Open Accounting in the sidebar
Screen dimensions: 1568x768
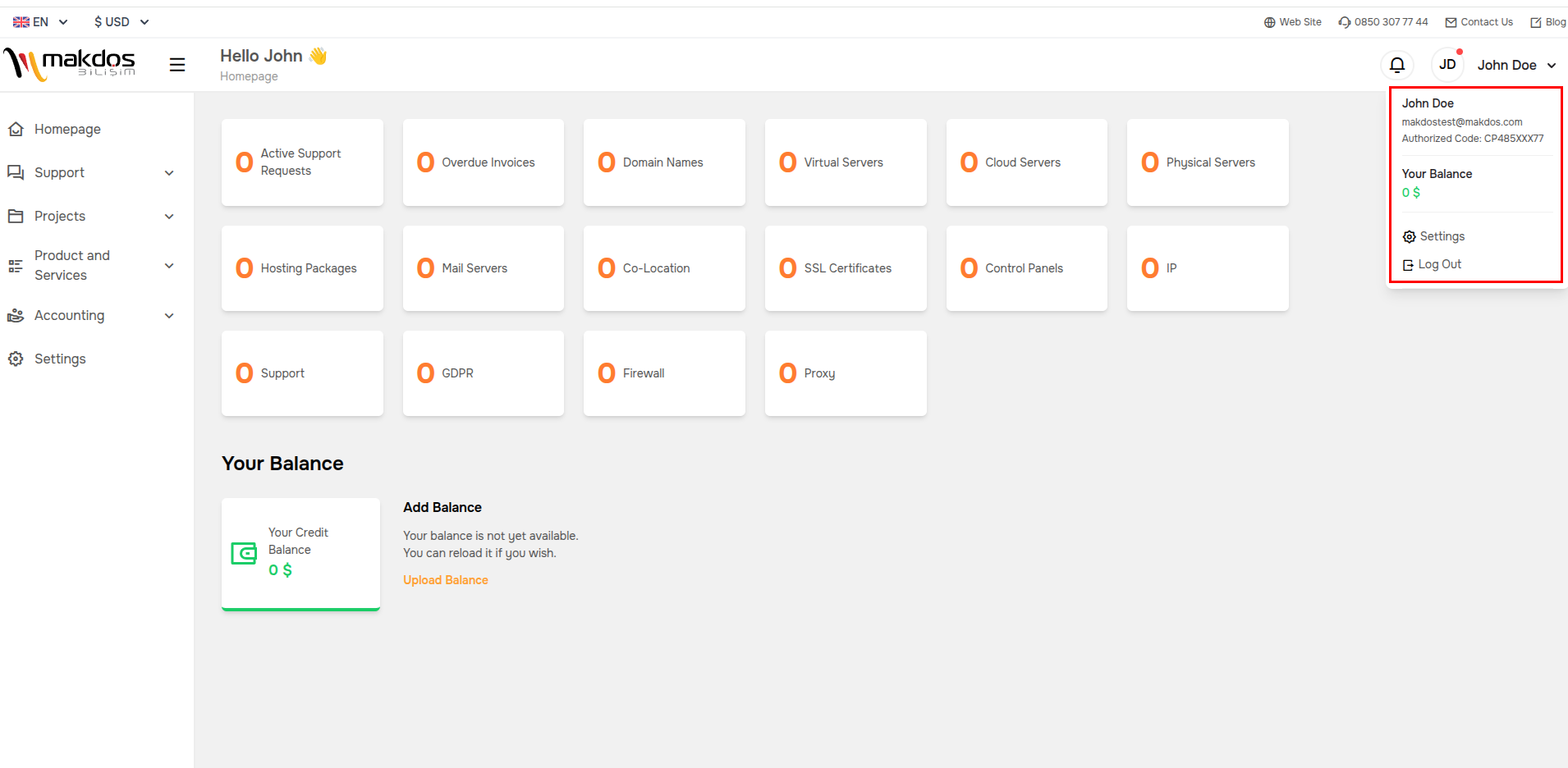click(x=90, y=316)
